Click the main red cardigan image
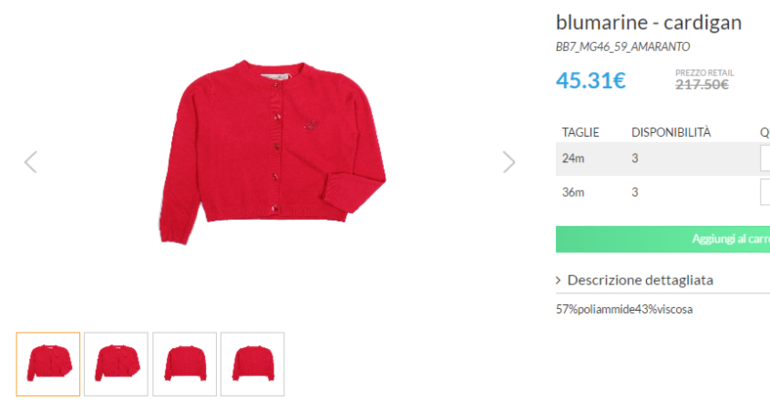770x400 pixels. click(x=272, y=152)
